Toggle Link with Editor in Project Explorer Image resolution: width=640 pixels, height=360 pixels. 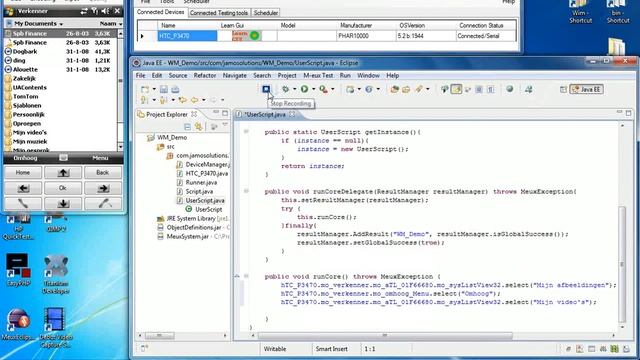click(199, 127)
